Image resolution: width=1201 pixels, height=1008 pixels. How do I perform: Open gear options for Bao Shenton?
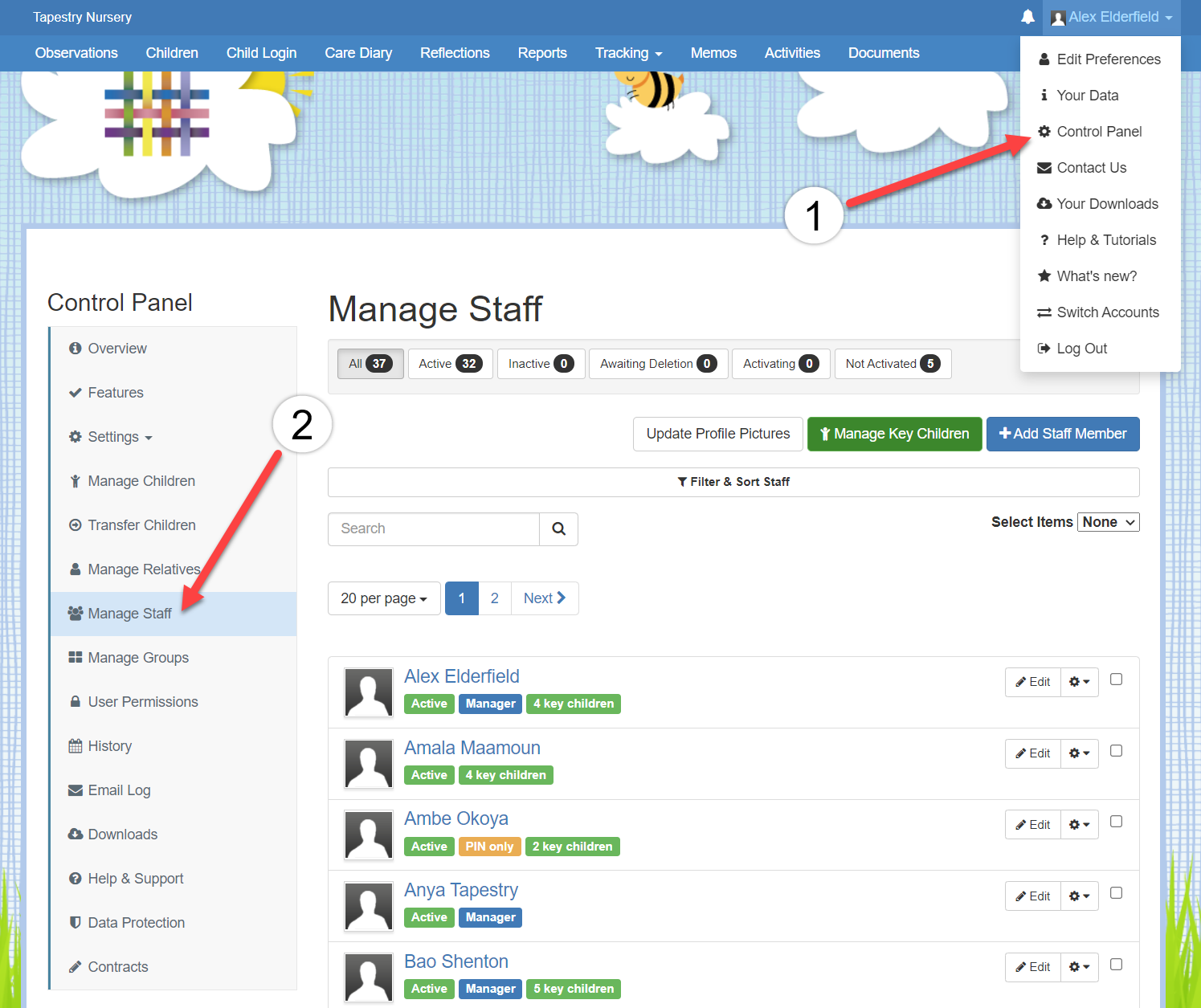tap(1080, 967)
